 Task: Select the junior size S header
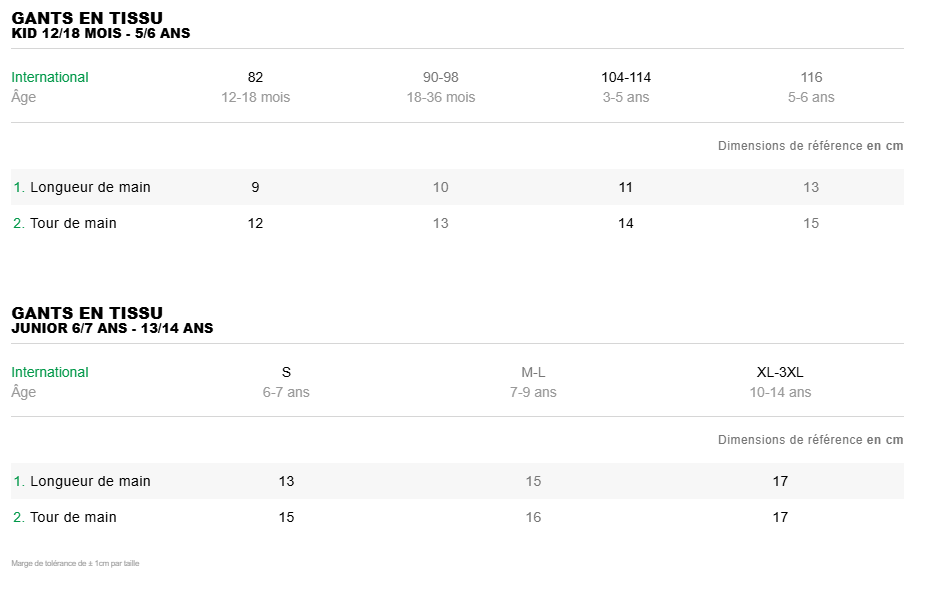pyautogui.click(x=286, y=372)
